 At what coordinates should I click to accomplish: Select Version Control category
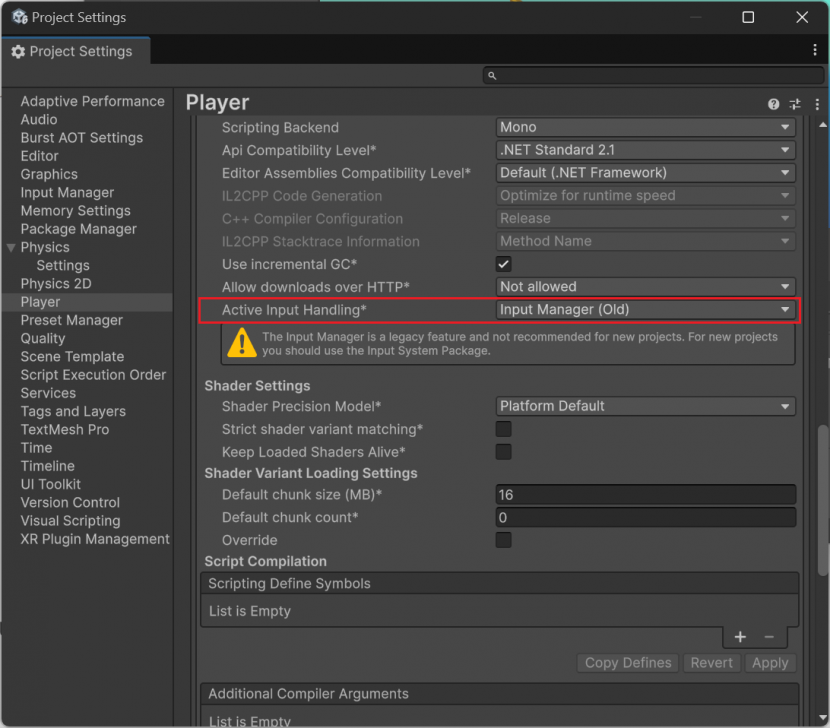click(x=70, y=502)
